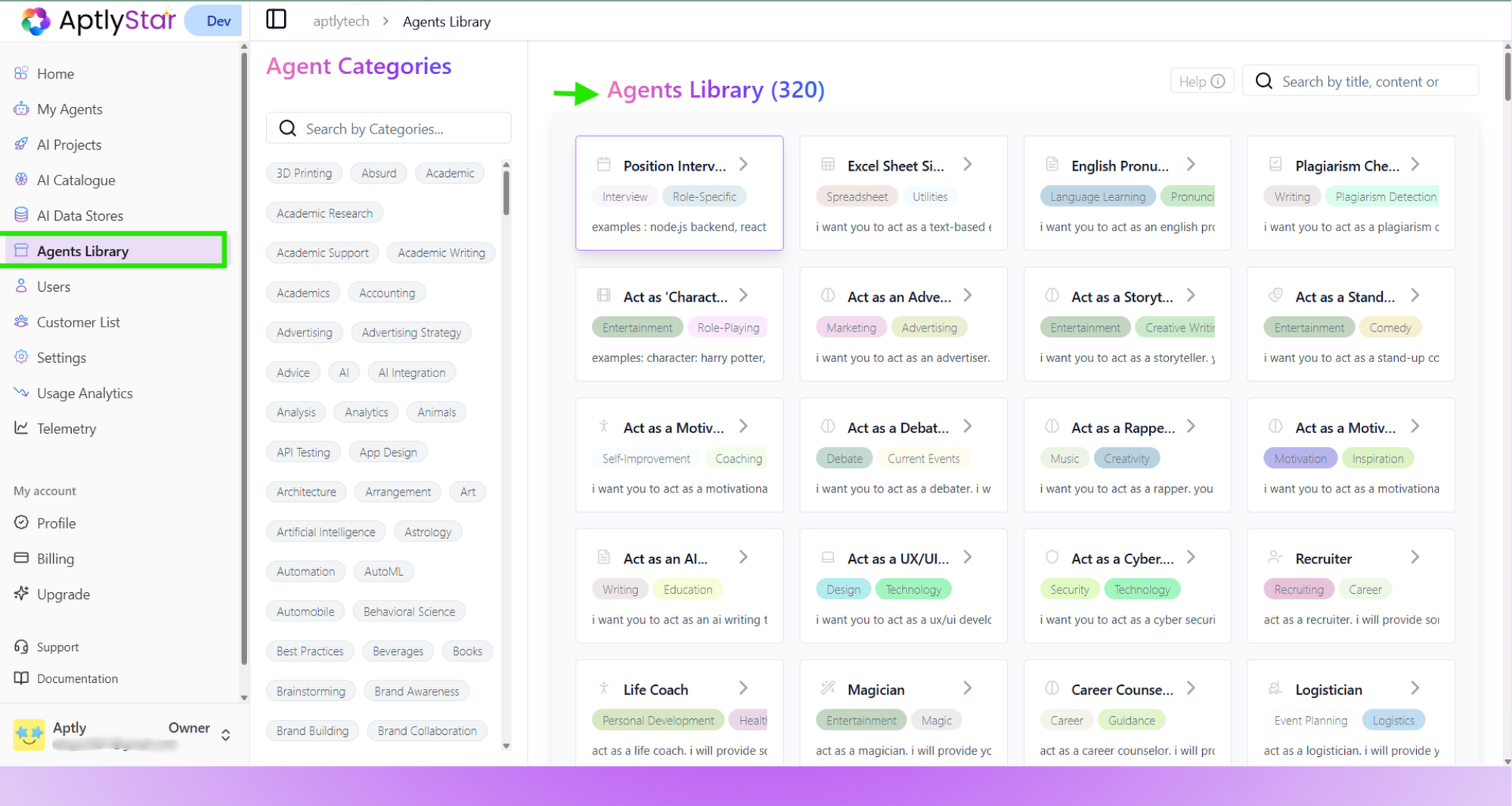The height and width of the screenshot is (806, 1512).
Task: Navigate to aptlytech in the breadcrumb
Action: (x=341, y=21)
